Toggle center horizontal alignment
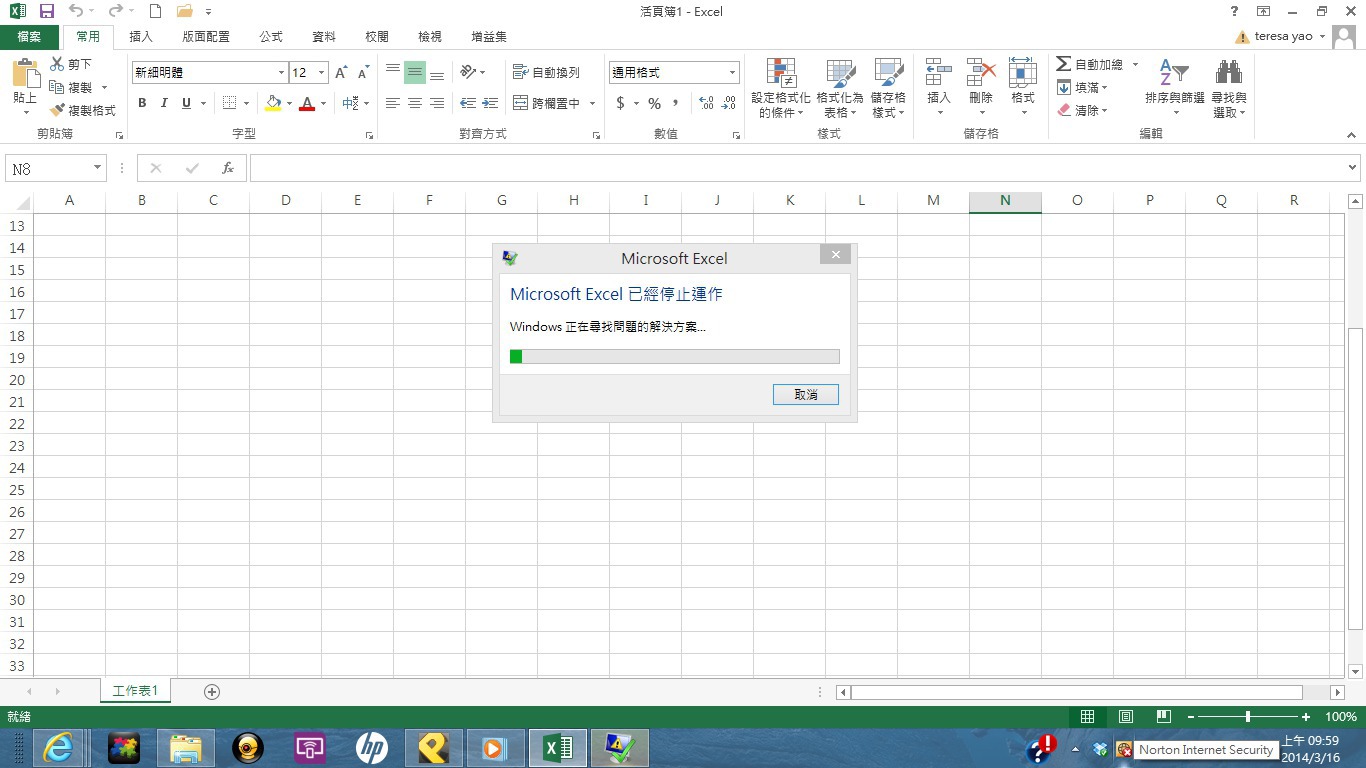This screenshot has width=1366, height=768. click(415, 103)
